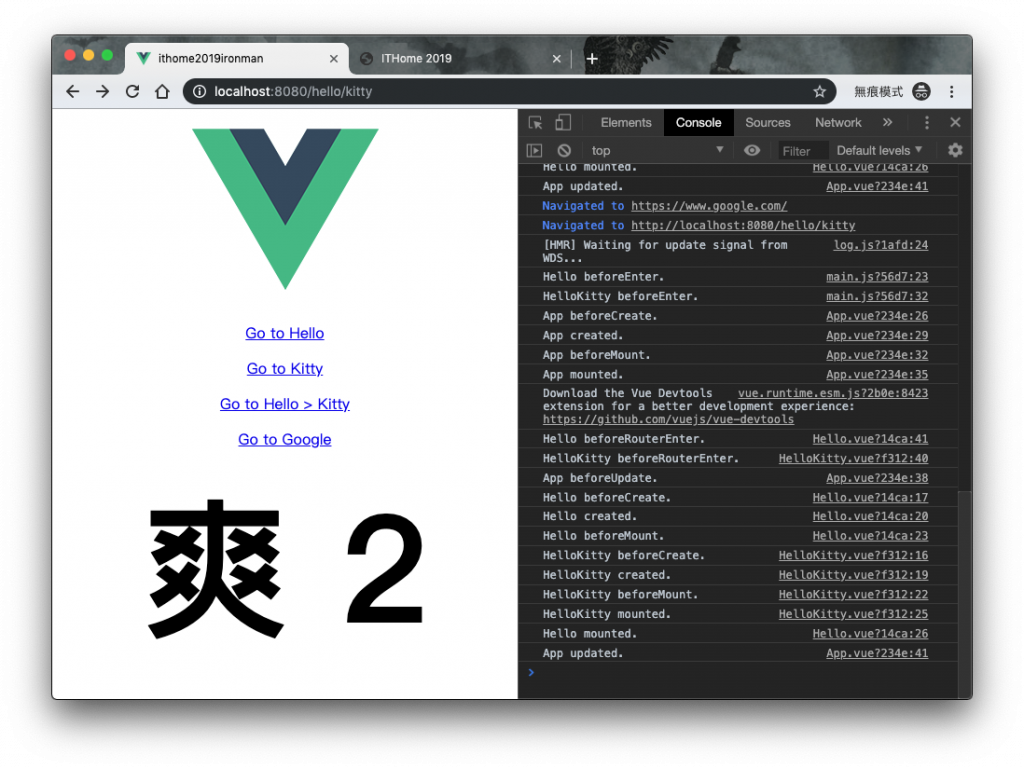1024x768 pixels.
Task: Click the Go to Hello link
Action: click(285, 333)
